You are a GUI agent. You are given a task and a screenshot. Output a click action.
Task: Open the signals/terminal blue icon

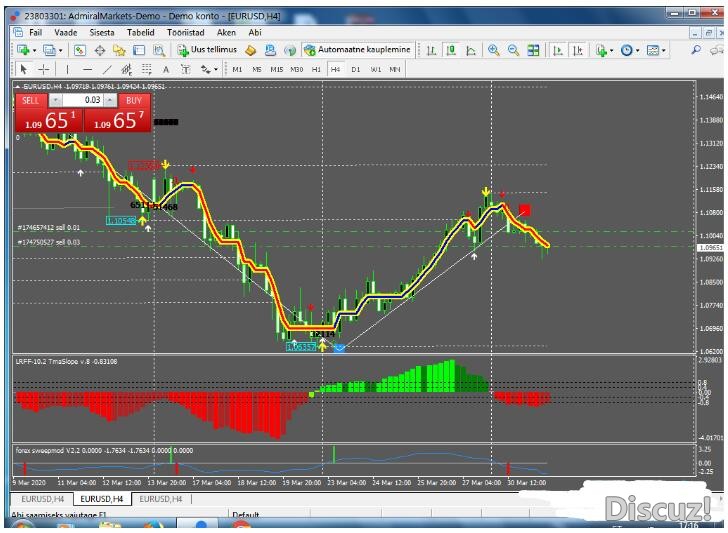(x=270, y=50)
